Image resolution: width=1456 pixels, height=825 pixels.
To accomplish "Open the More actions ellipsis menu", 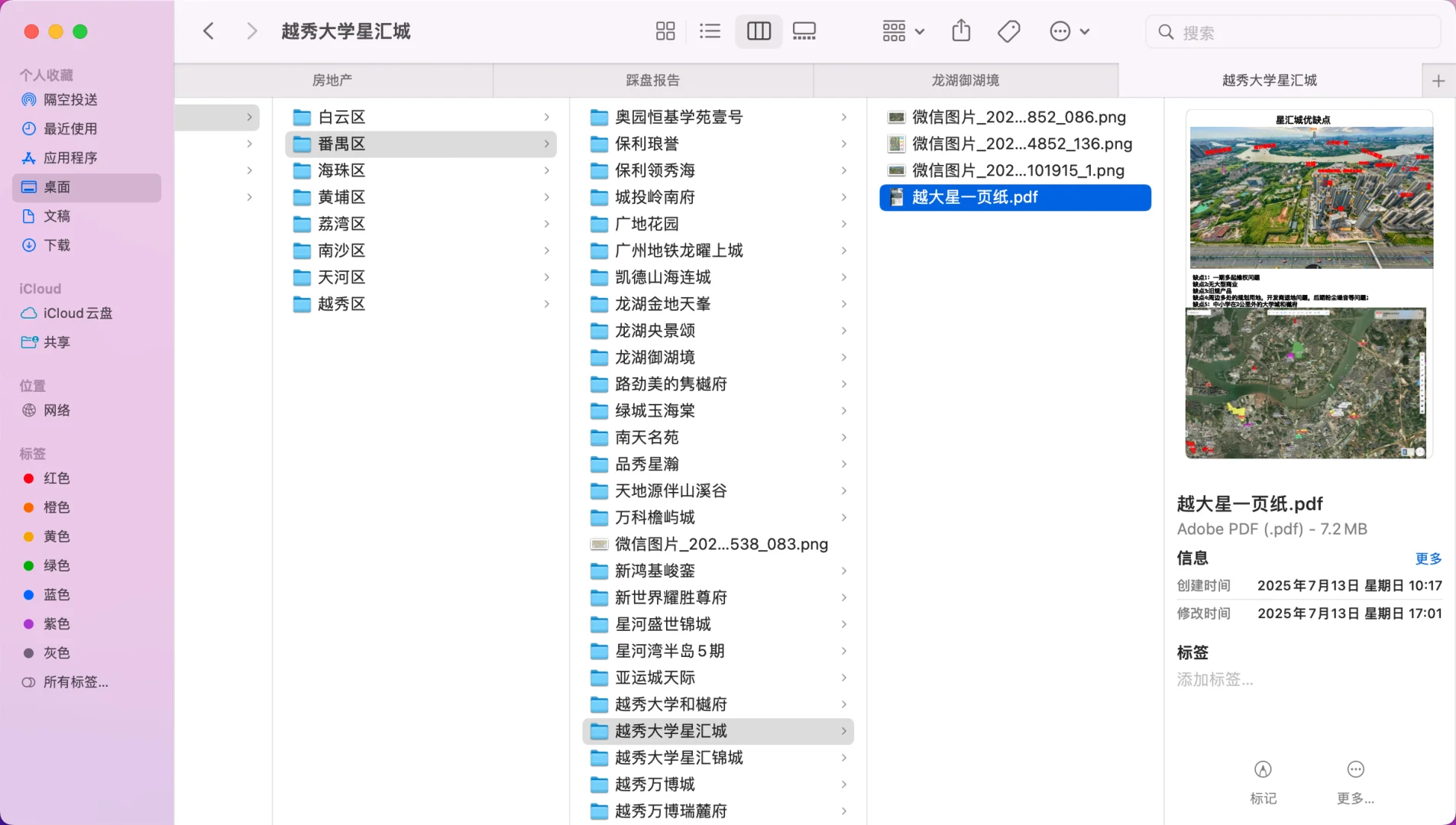I will pos(1069,31).
